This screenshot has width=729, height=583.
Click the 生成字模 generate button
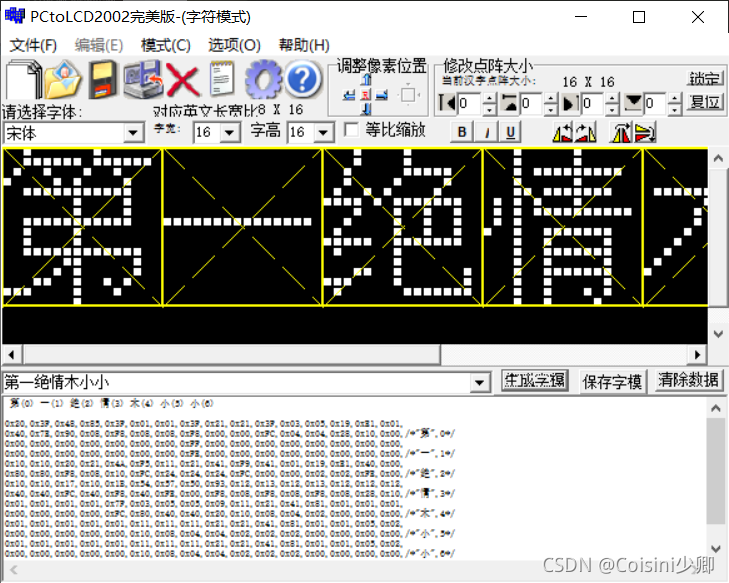[x=535, y=381]
